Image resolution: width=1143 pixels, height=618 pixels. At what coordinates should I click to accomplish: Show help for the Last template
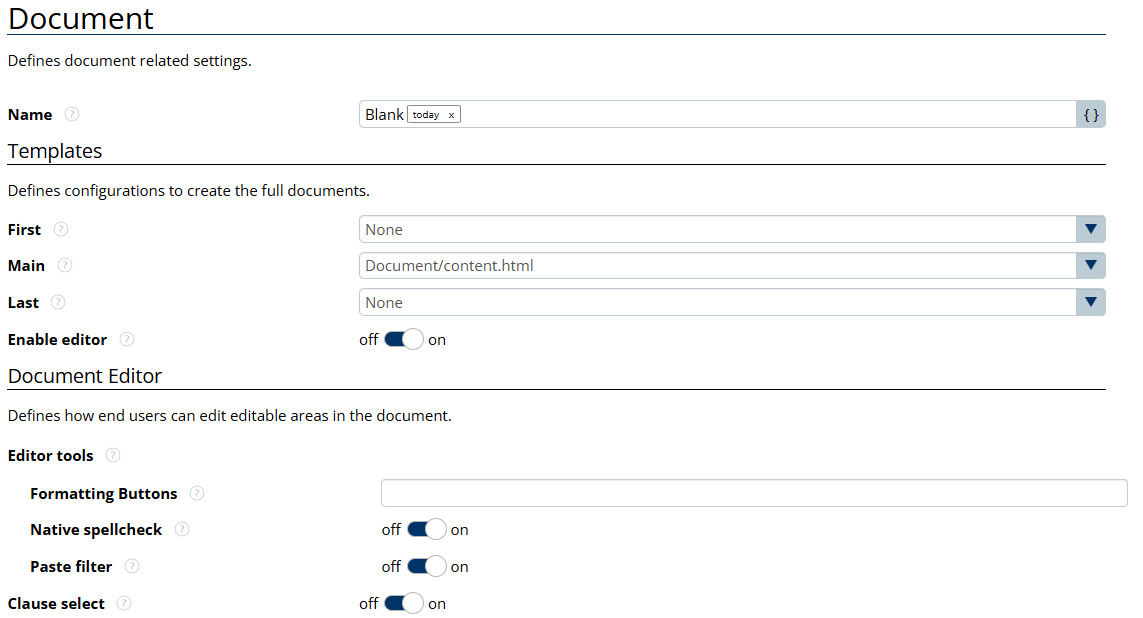coord(58,302)
